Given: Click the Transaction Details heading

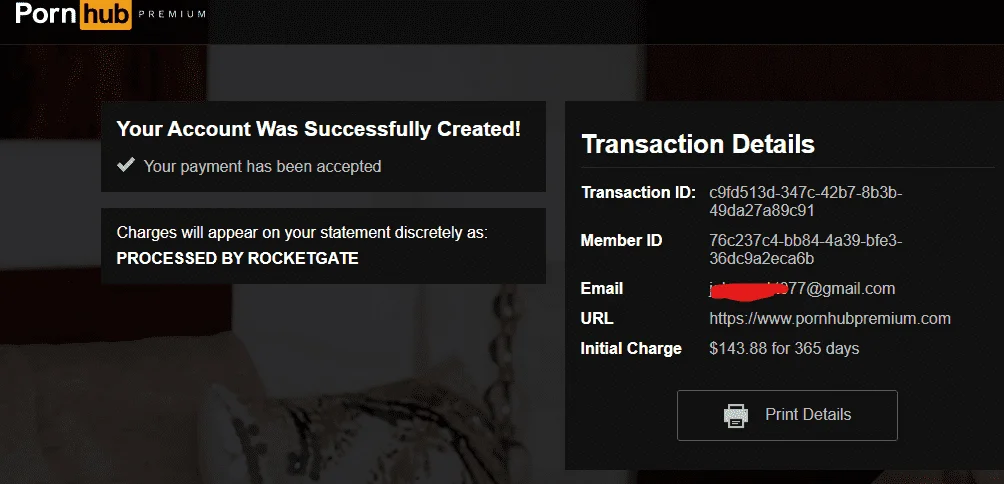Looking at the screenshot, I should pos(698,144).
